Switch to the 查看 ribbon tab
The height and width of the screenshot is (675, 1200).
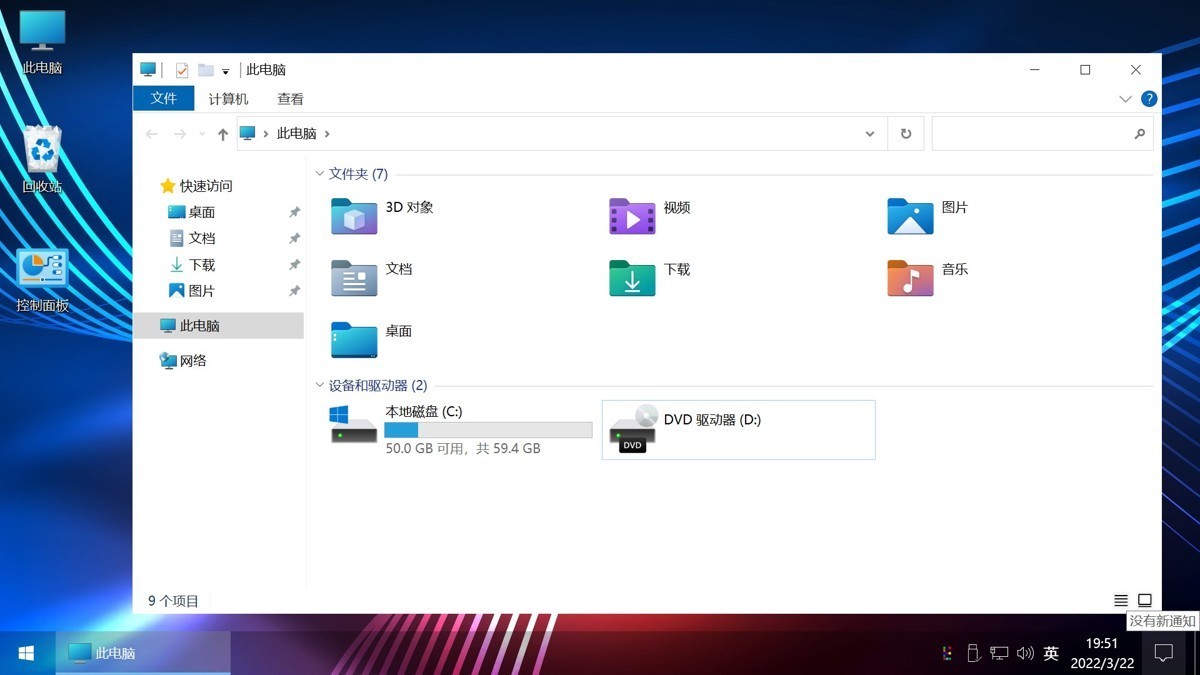[290, 98]
